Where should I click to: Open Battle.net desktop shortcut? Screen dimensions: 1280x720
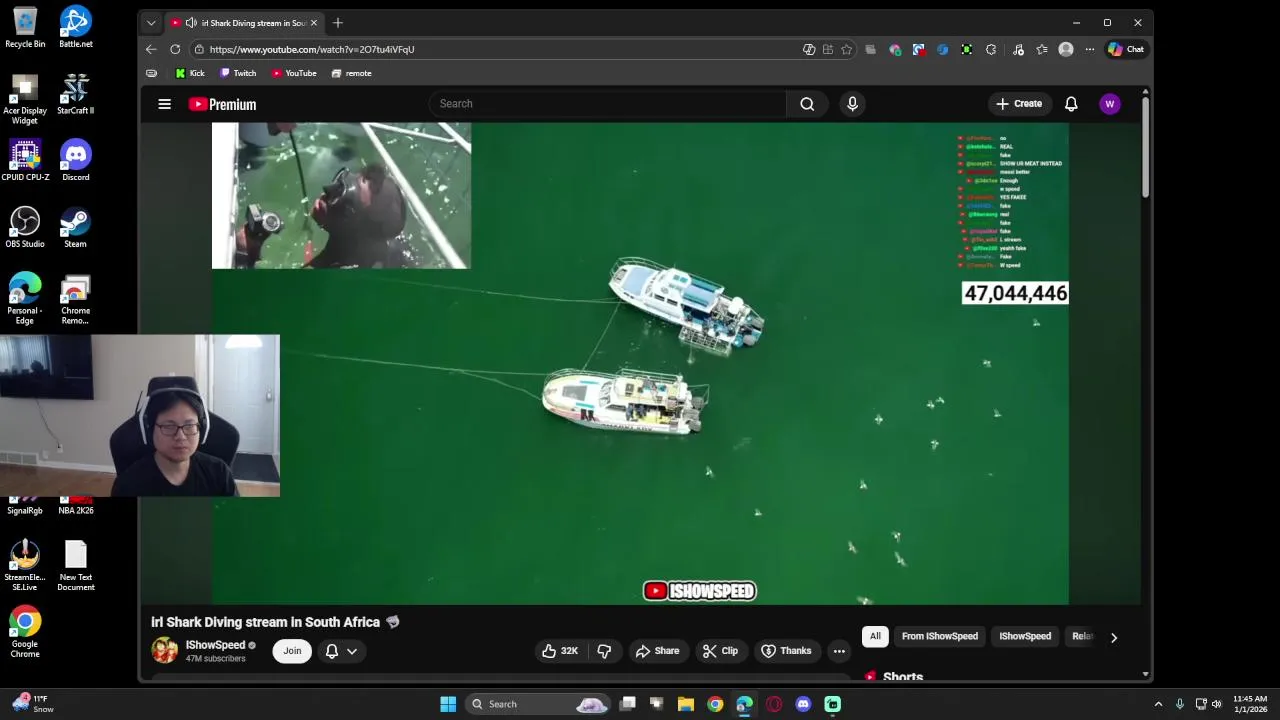(x=75, y=27)
